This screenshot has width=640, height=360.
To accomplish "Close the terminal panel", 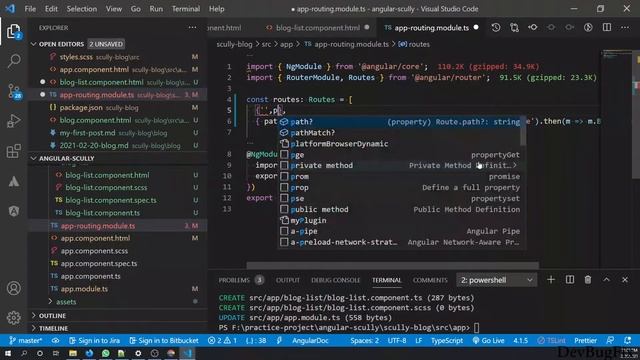I will point(625,280).
